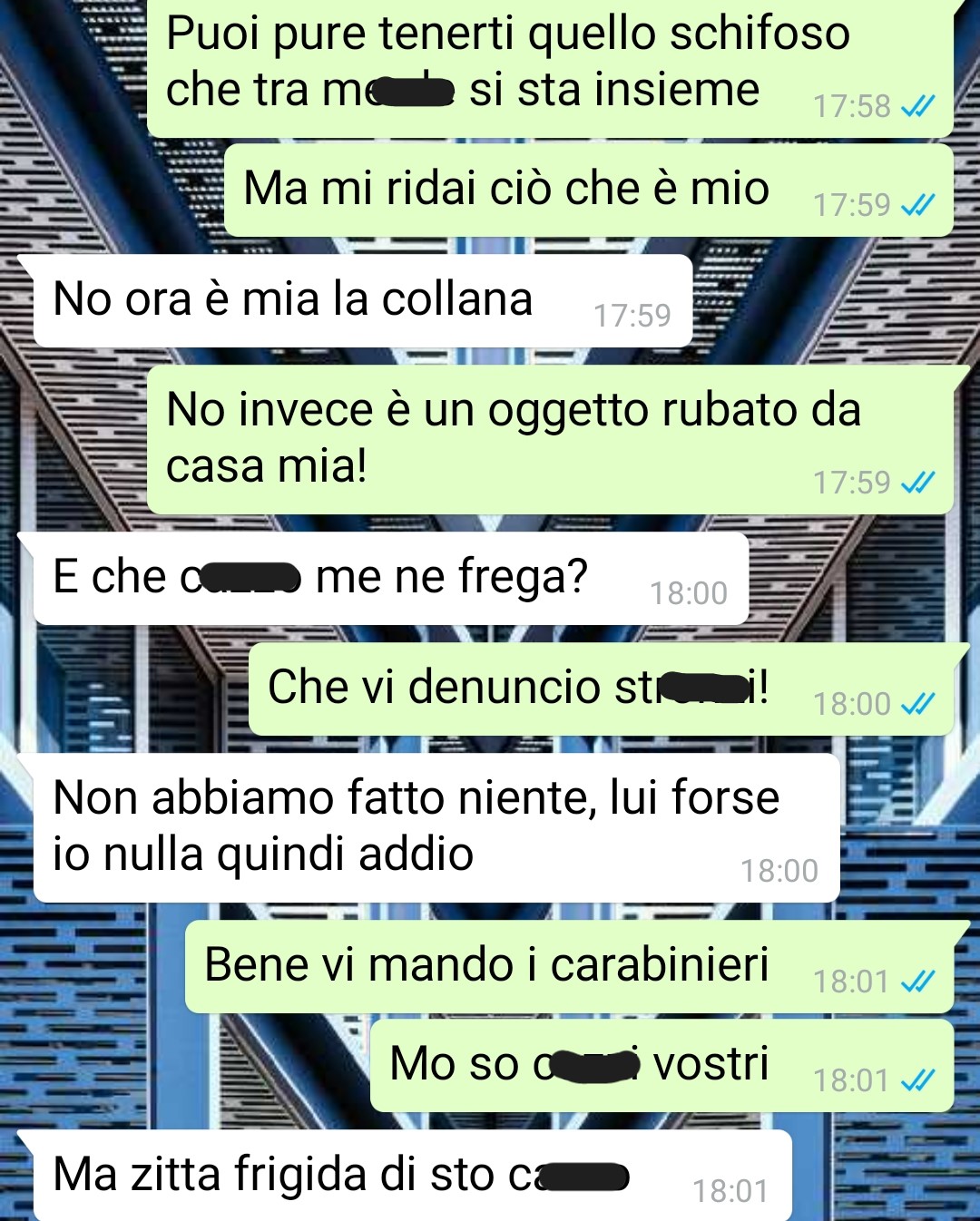Tap the double check beside 17:59 'casa mia!'

[x=917, y=483]
